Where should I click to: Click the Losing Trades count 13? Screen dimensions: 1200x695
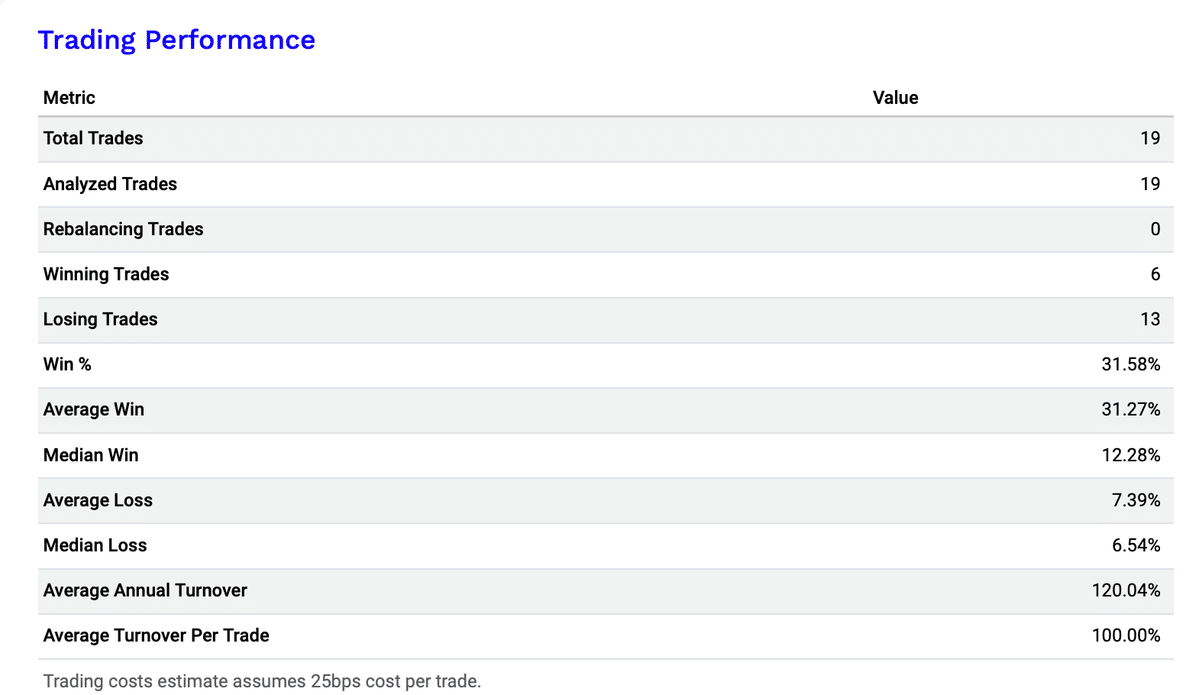(x=1149, y=320)
